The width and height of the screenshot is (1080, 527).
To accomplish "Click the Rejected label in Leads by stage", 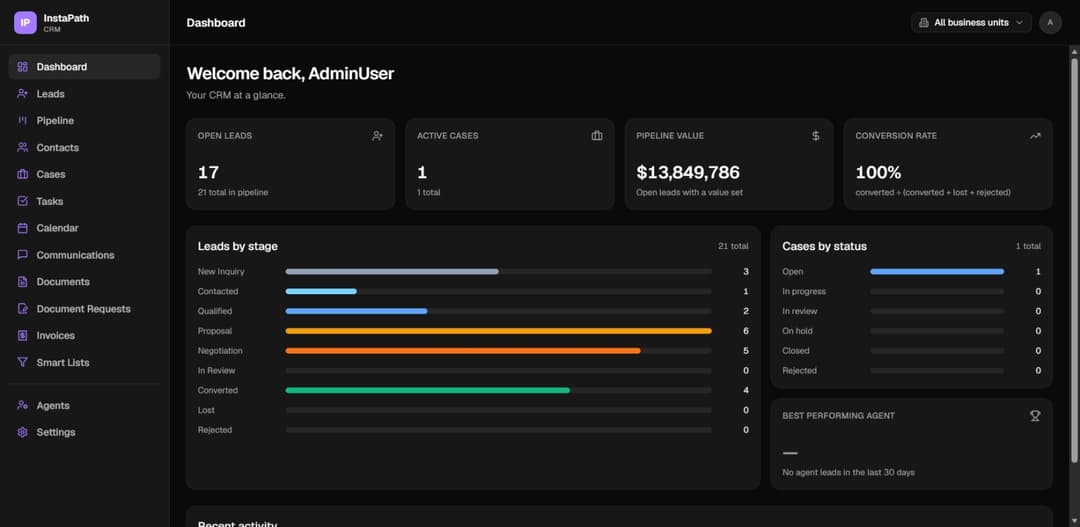I will click(x=215, y=431).
